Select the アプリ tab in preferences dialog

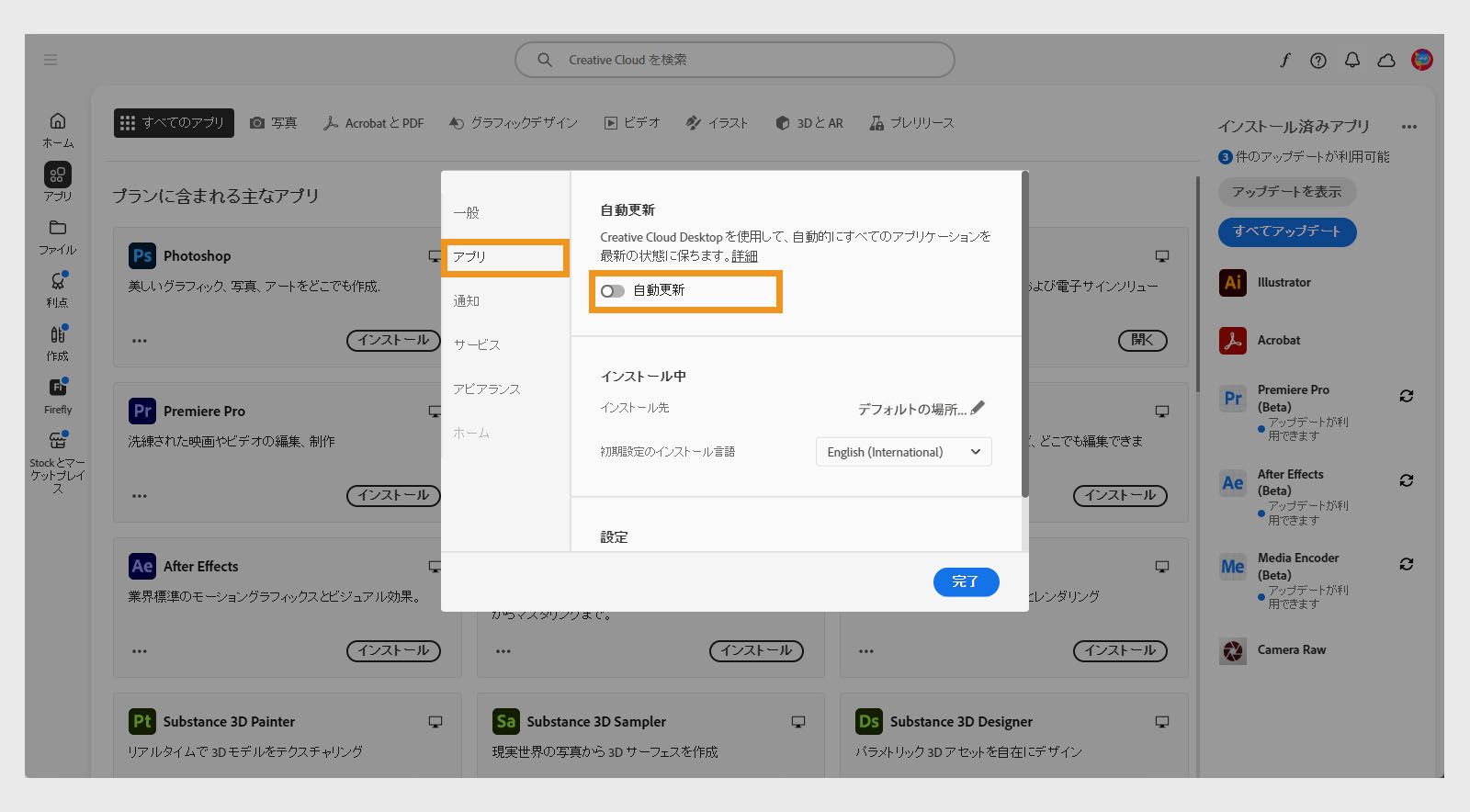click(x=504, y=257)
